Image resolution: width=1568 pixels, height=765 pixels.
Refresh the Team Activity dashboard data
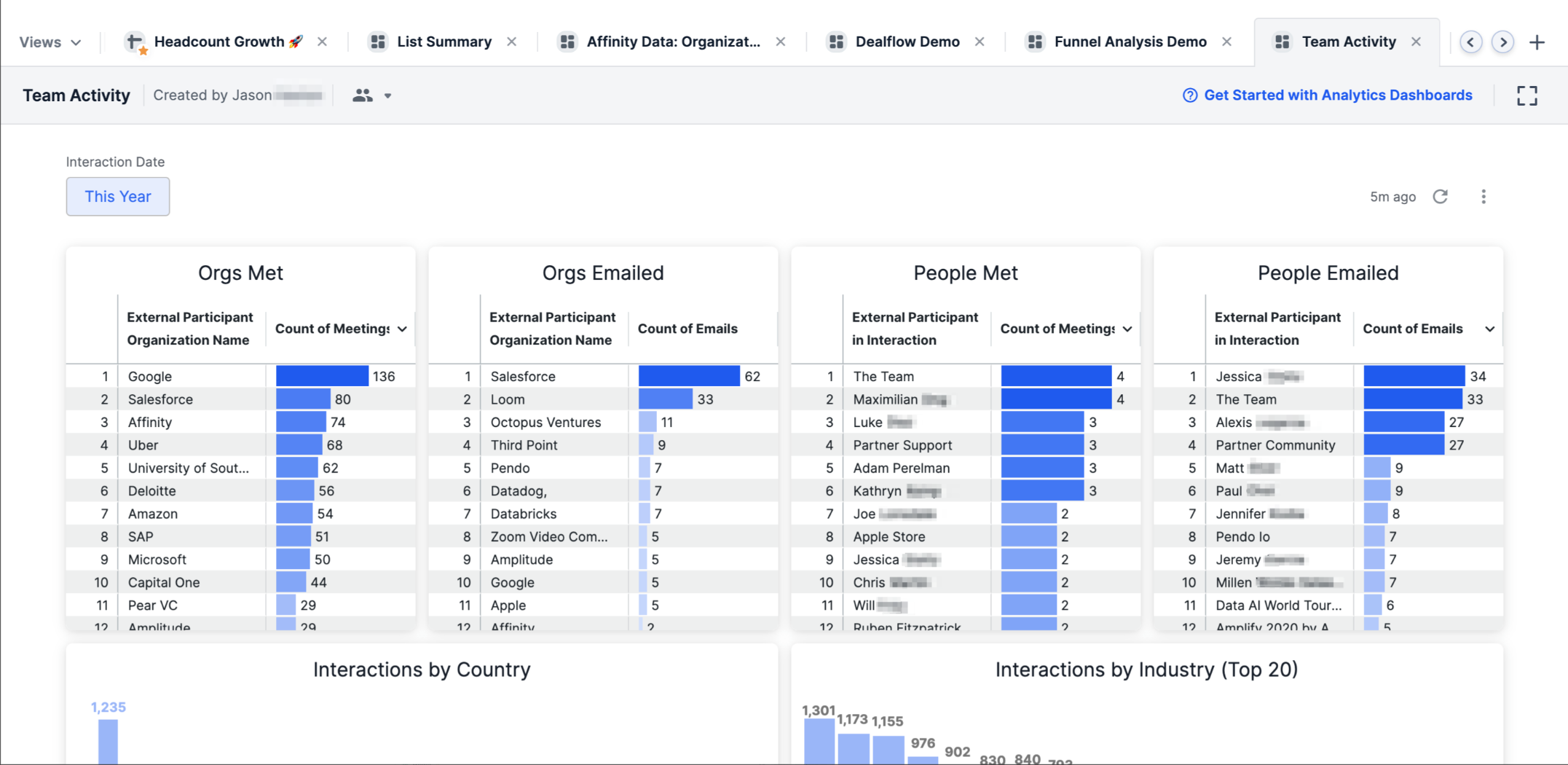coord(1441,196)
